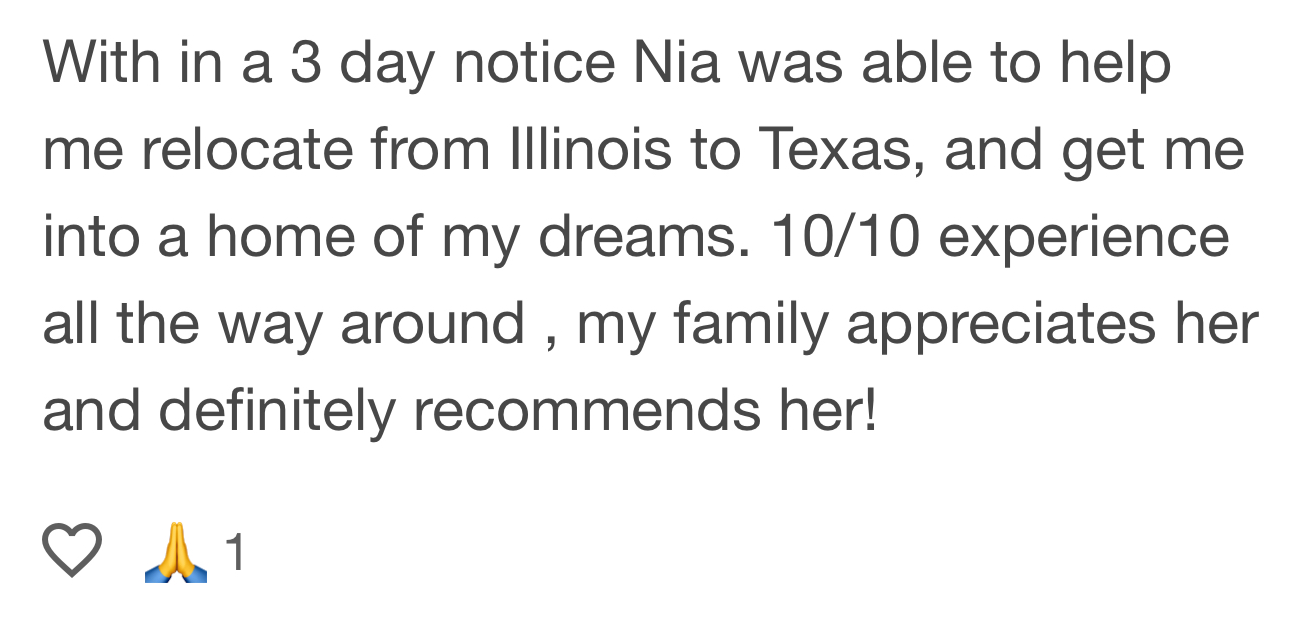Tap the praying hands emoji reaction

point(176,553)
